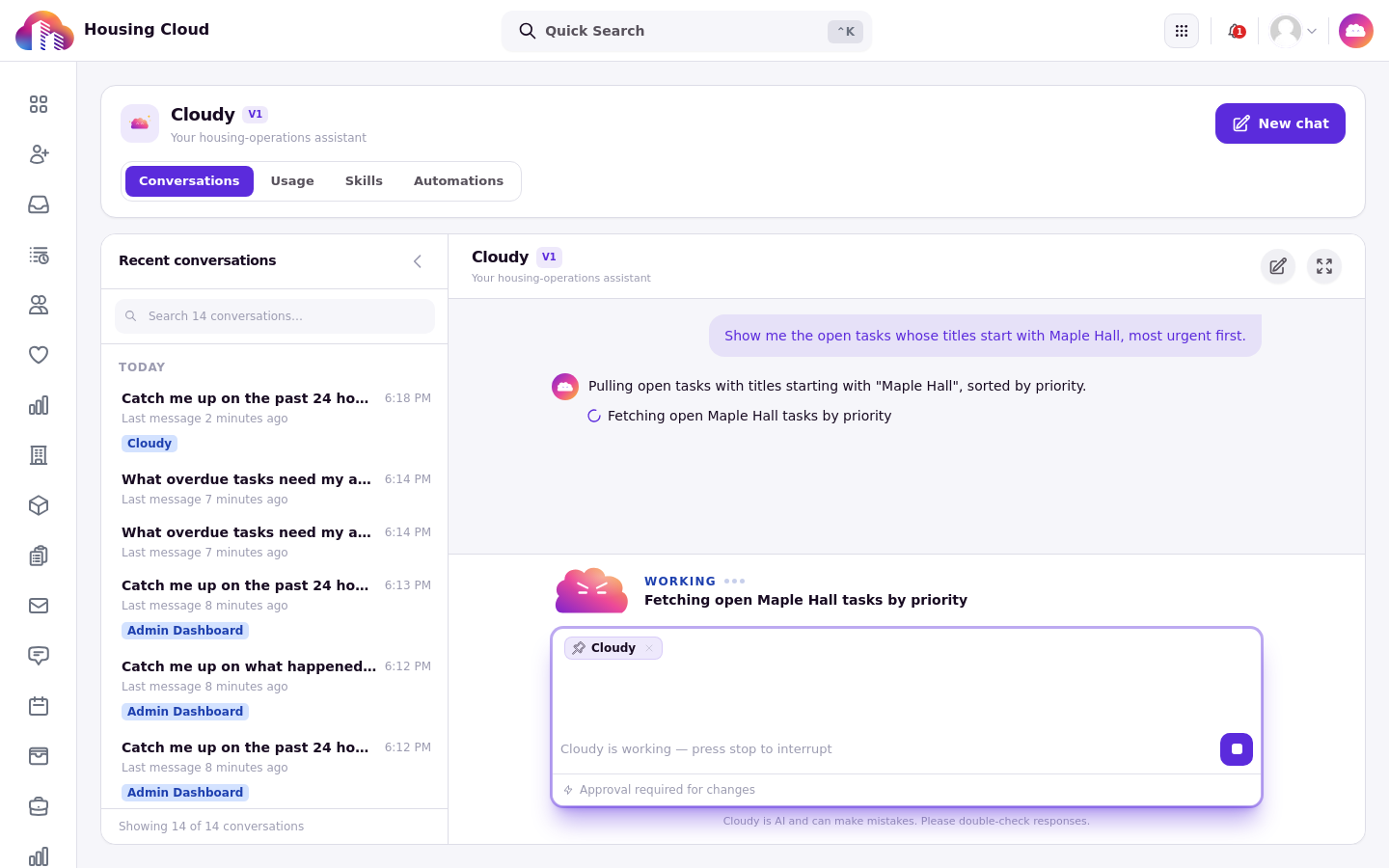Switch to the Usage tab
The width and height of the screenshot is (1389, 868).
(x=292, y=181)
